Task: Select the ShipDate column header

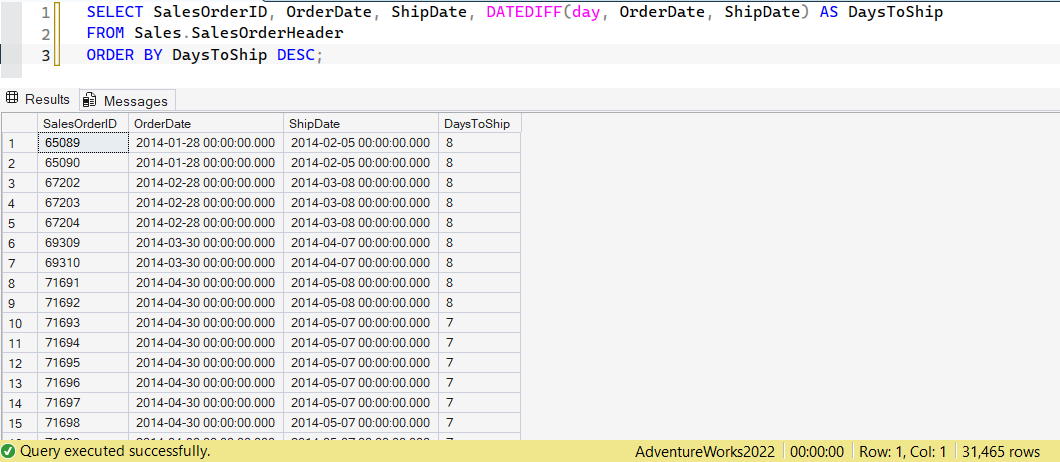Action: click(x=361, y=123)
